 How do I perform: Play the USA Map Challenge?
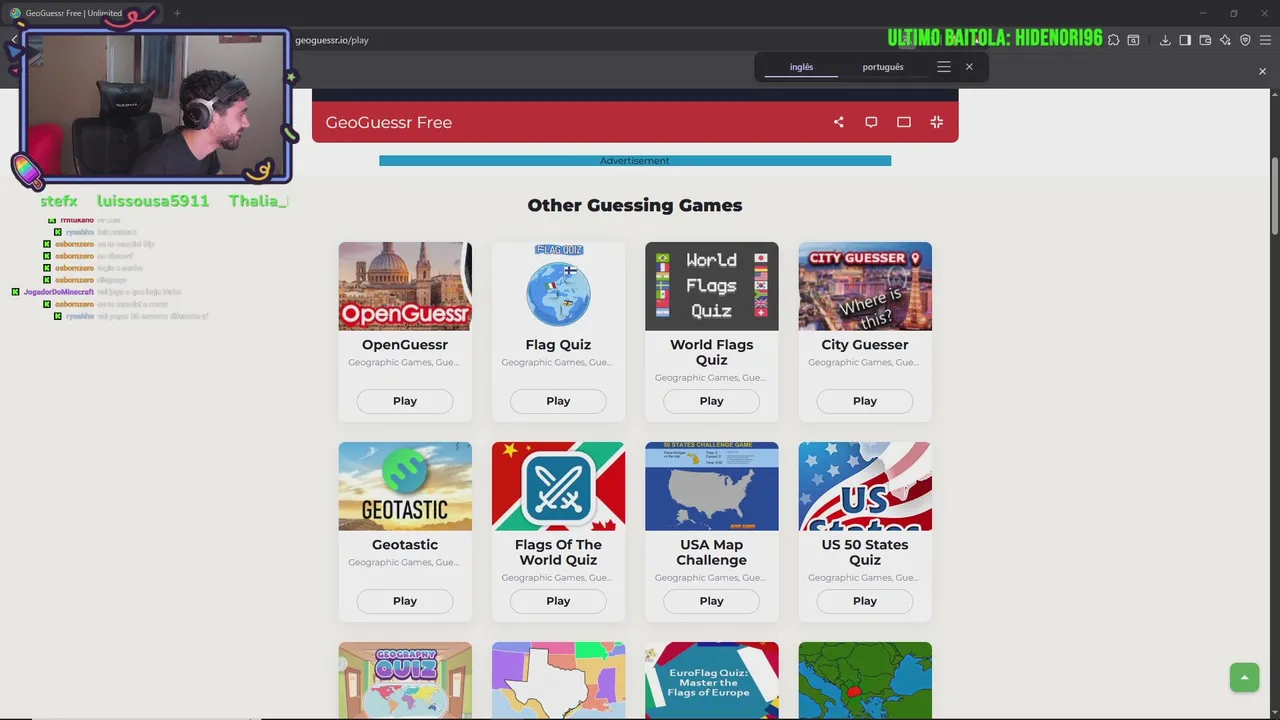712,601
